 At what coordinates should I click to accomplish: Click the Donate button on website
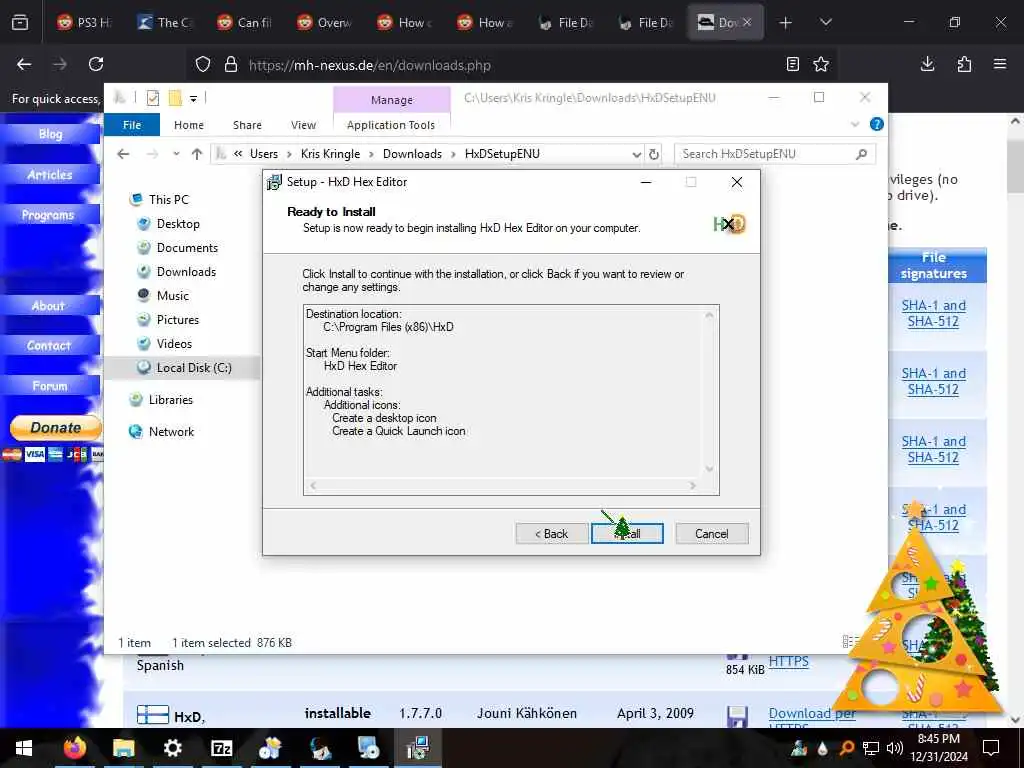(x=56, y=428)
